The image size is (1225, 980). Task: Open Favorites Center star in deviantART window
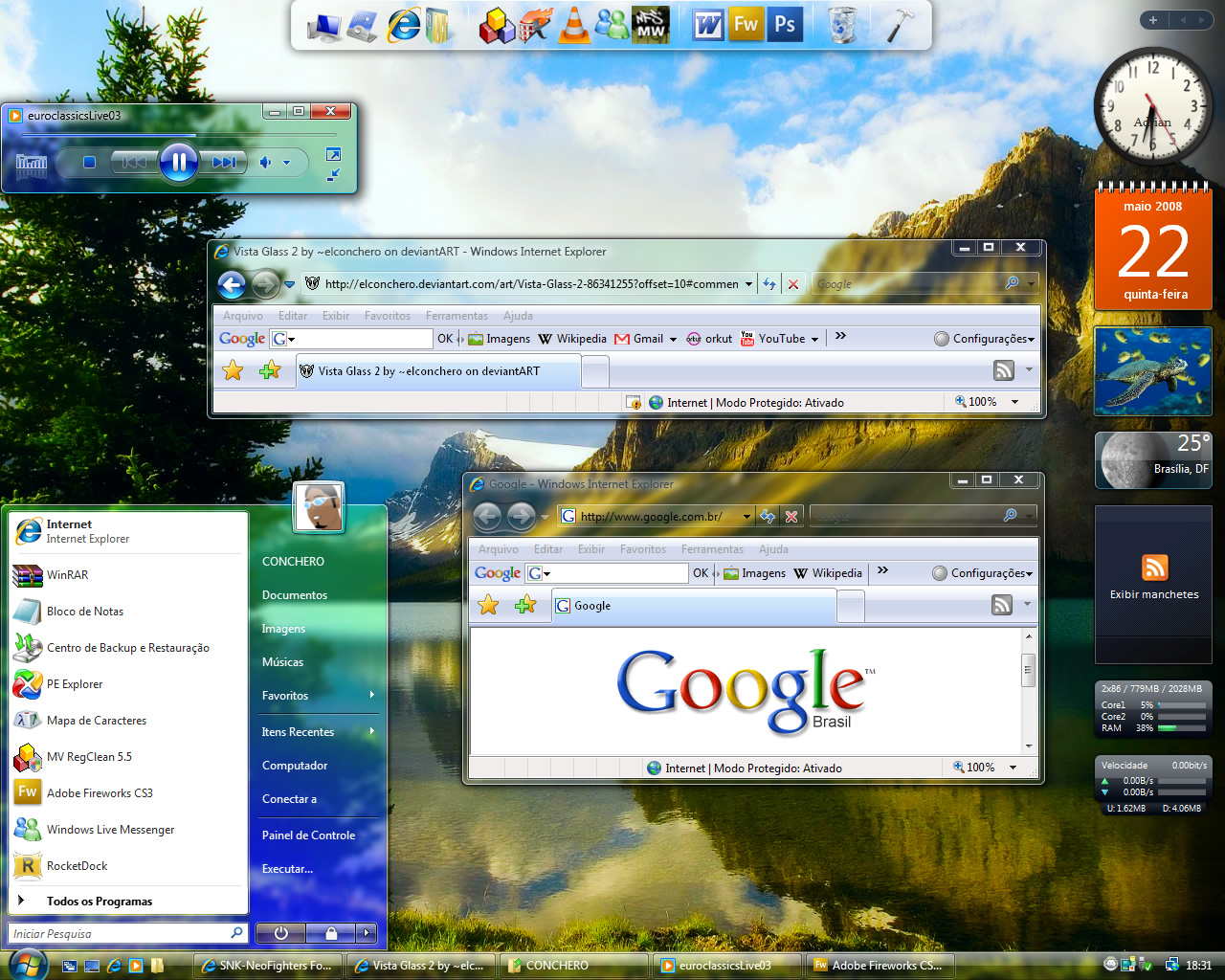[233, 370]
